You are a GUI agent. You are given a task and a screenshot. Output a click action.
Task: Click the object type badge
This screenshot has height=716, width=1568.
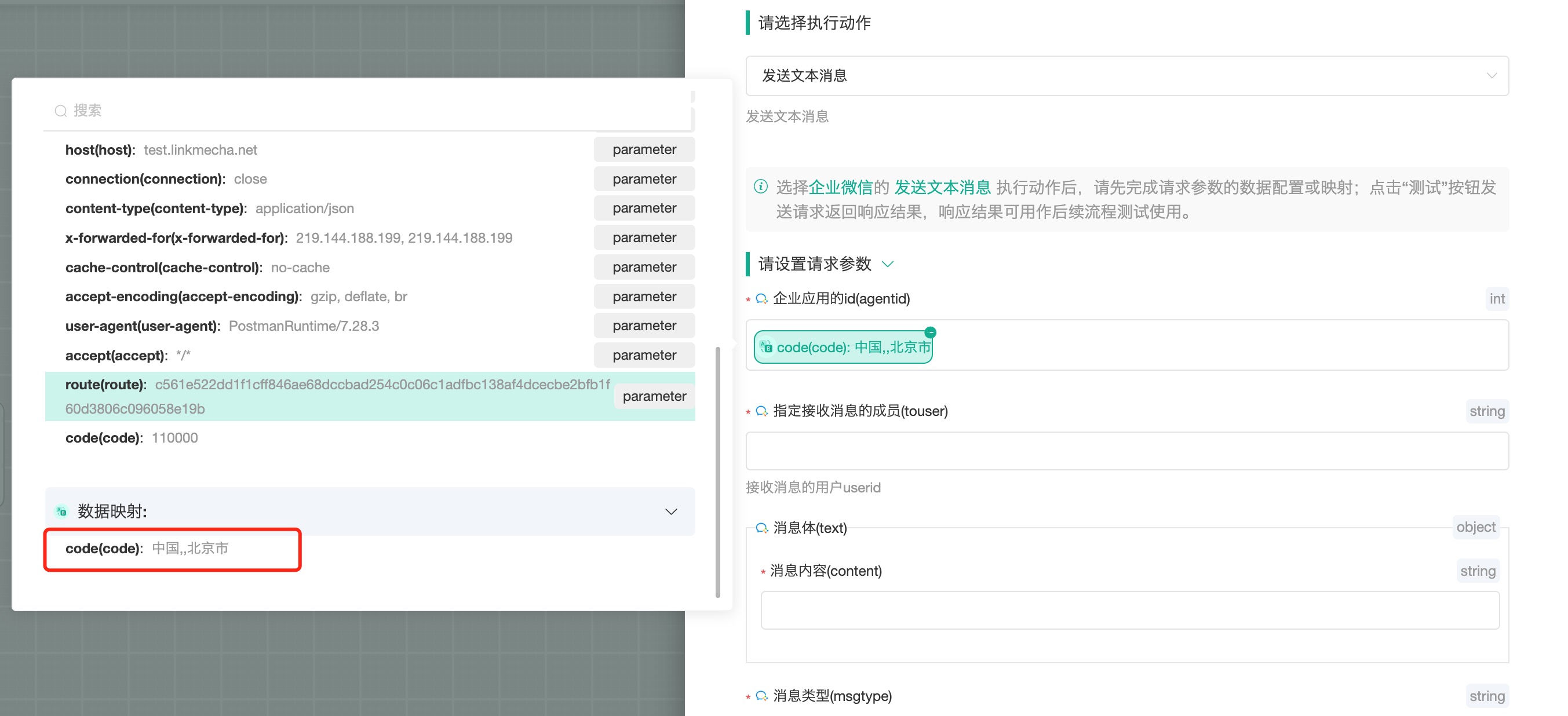tap(1475, 527)
